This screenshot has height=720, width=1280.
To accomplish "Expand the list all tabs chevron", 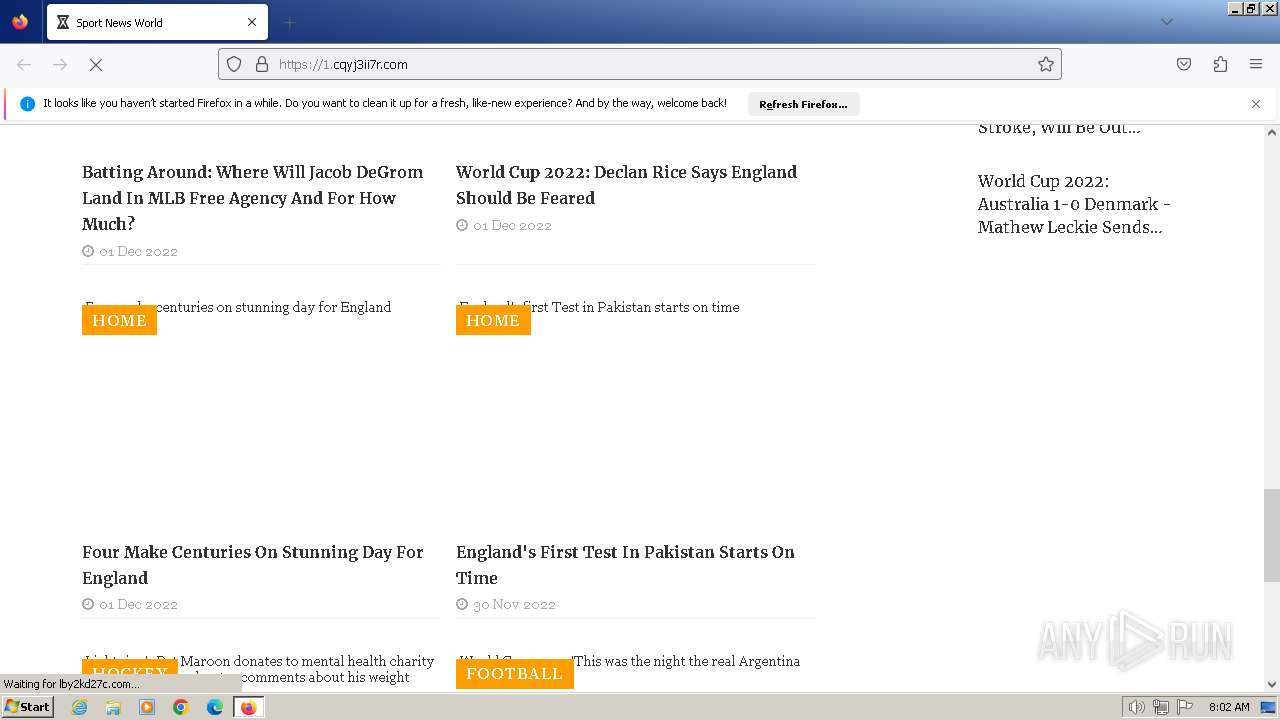I will pyautogui.click(x=1166, y=22).
